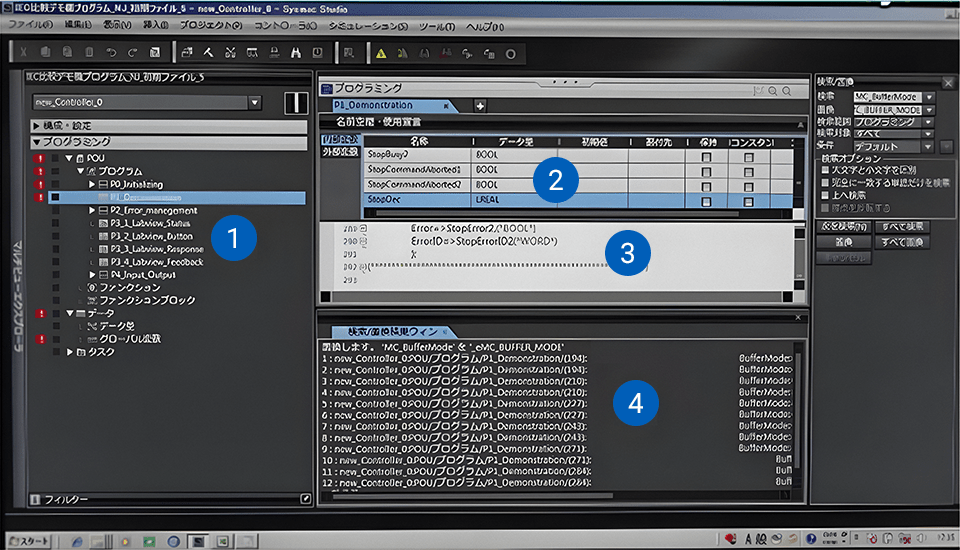Click the 次を検索 button
The image size is (960, 550).
[x=844, y=227]
